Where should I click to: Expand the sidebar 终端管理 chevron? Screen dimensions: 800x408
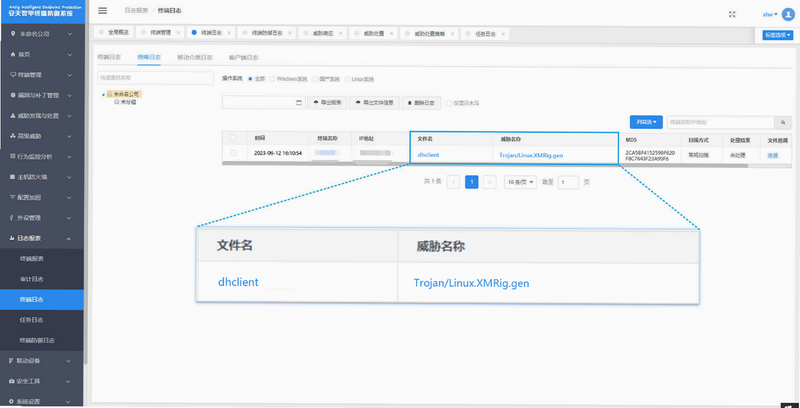69,74
